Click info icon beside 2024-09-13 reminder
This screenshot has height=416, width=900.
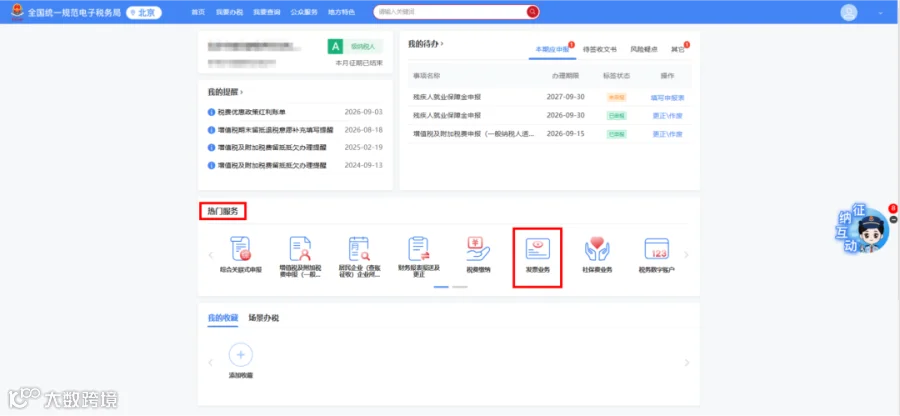click(211, 165)
